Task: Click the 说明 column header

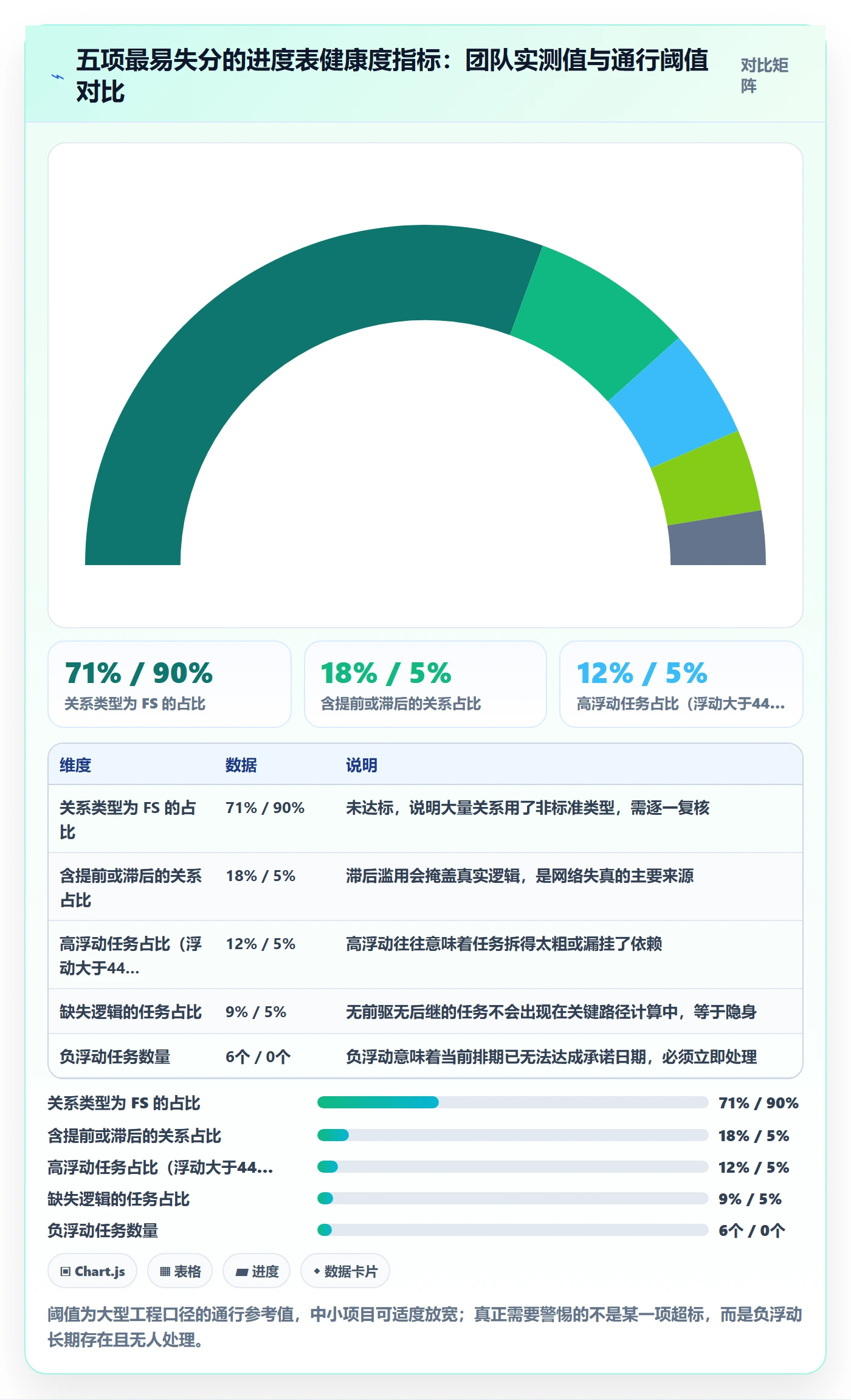Action: pos(362,765)
